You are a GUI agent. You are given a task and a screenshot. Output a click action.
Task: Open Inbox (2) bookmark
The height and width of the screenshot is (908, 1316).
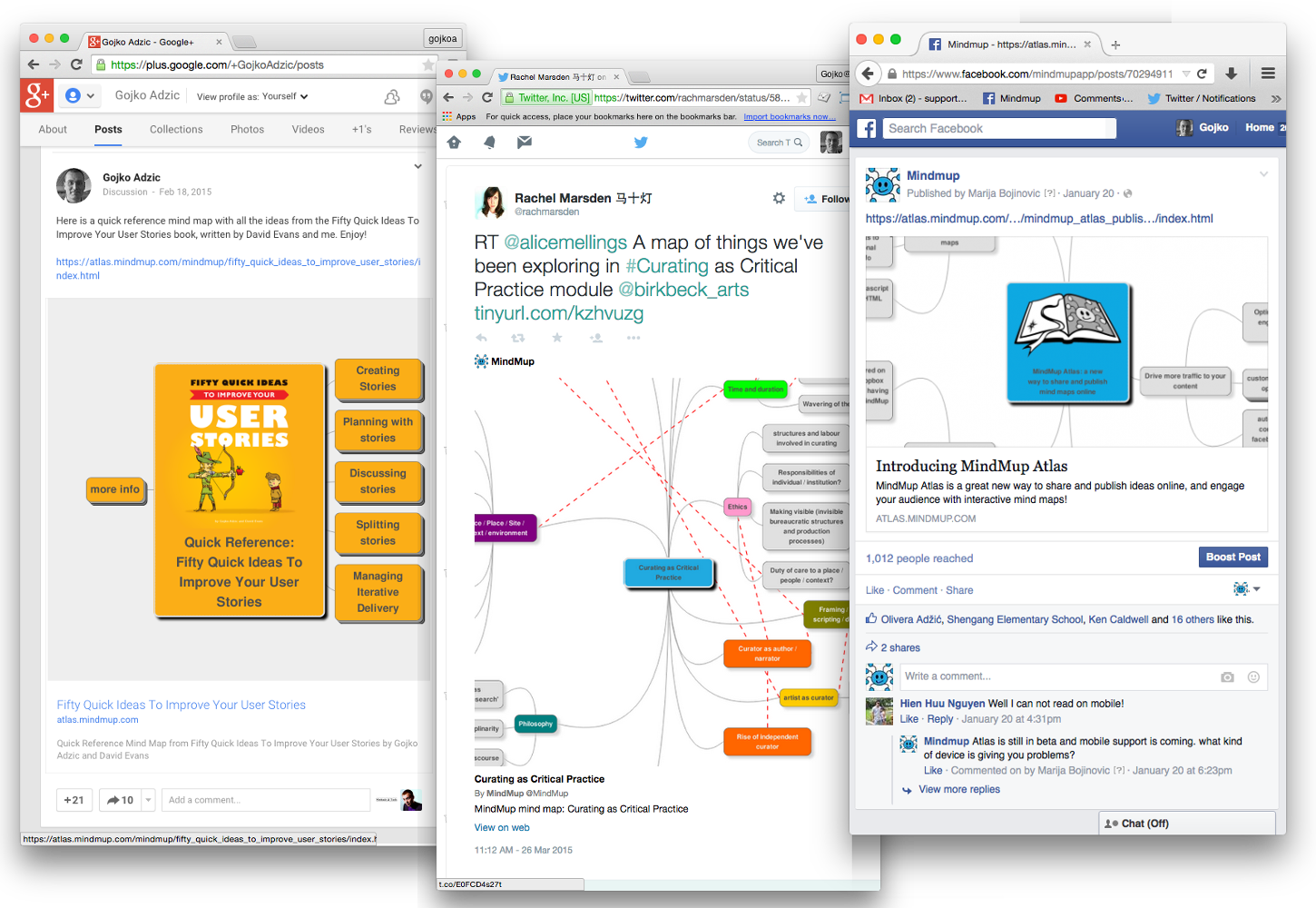[x=913, y=98]
